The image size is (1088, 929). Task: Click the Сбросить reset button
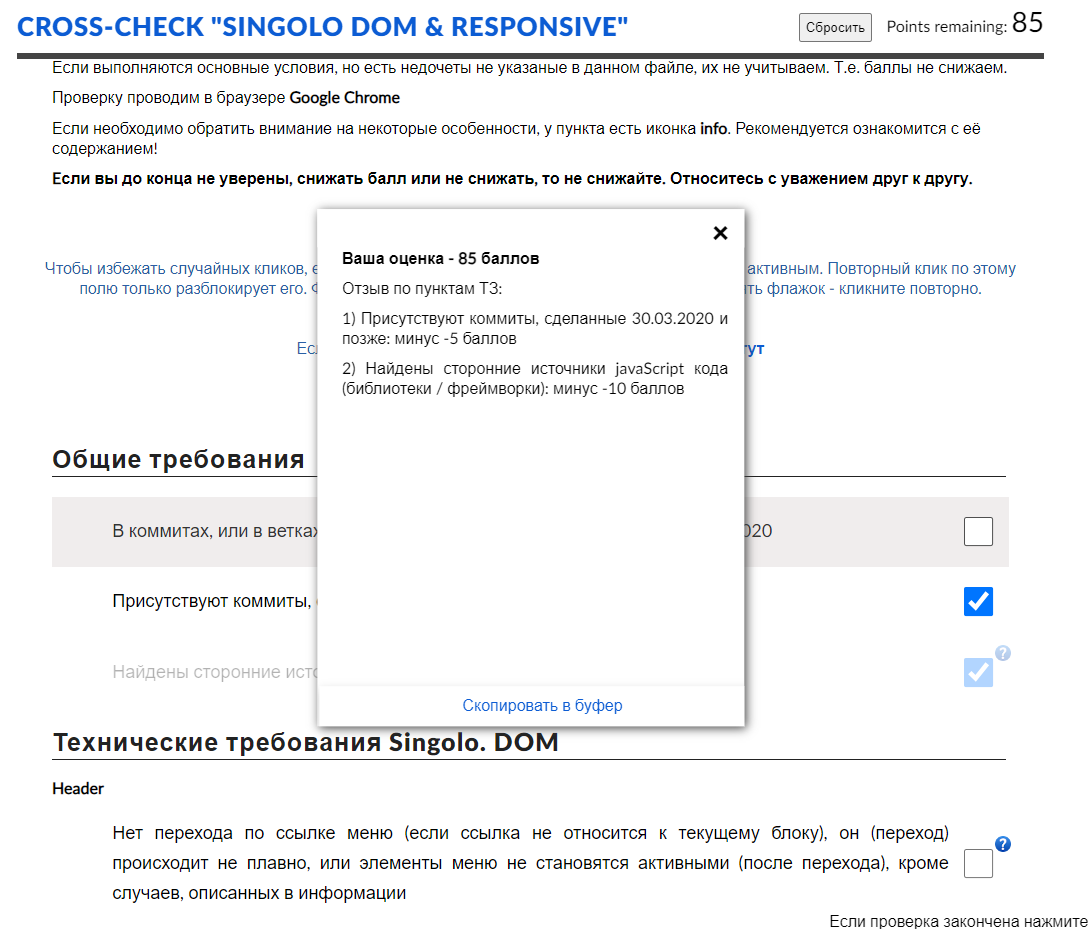point(835,28)
